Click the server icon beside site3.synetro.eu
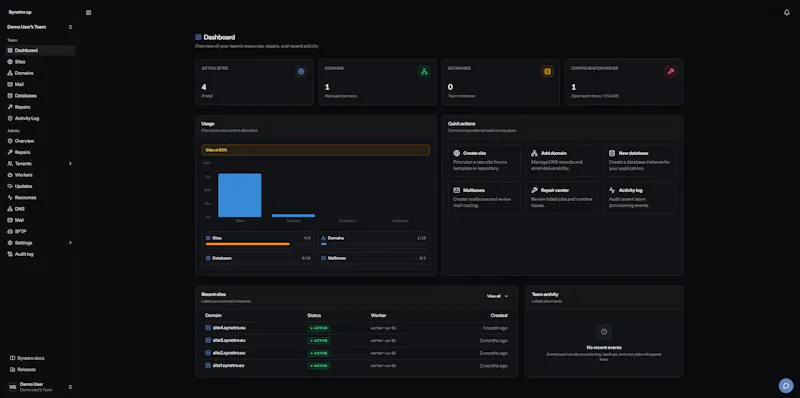Screen dimensions: 800x398 208,340
